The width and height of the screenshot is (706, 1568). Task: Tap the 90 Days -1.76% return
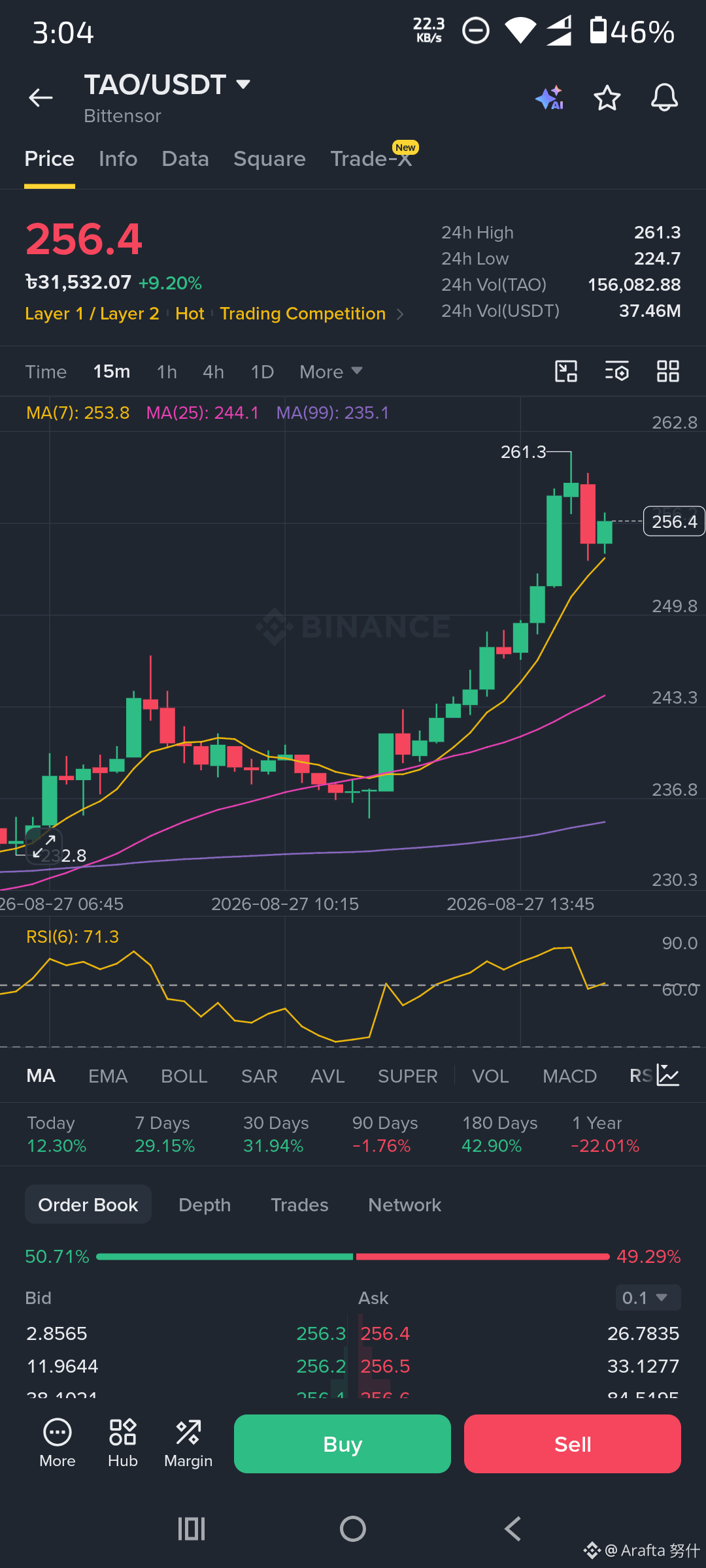tap(385, 1134)
